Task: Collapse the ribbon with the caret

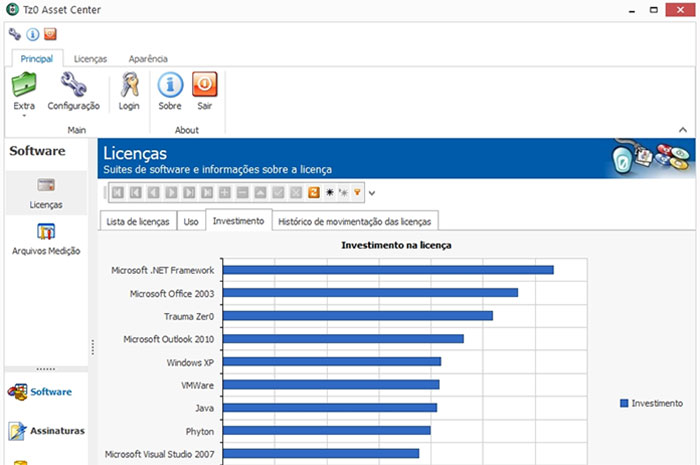Action: (x=683, y=130)
